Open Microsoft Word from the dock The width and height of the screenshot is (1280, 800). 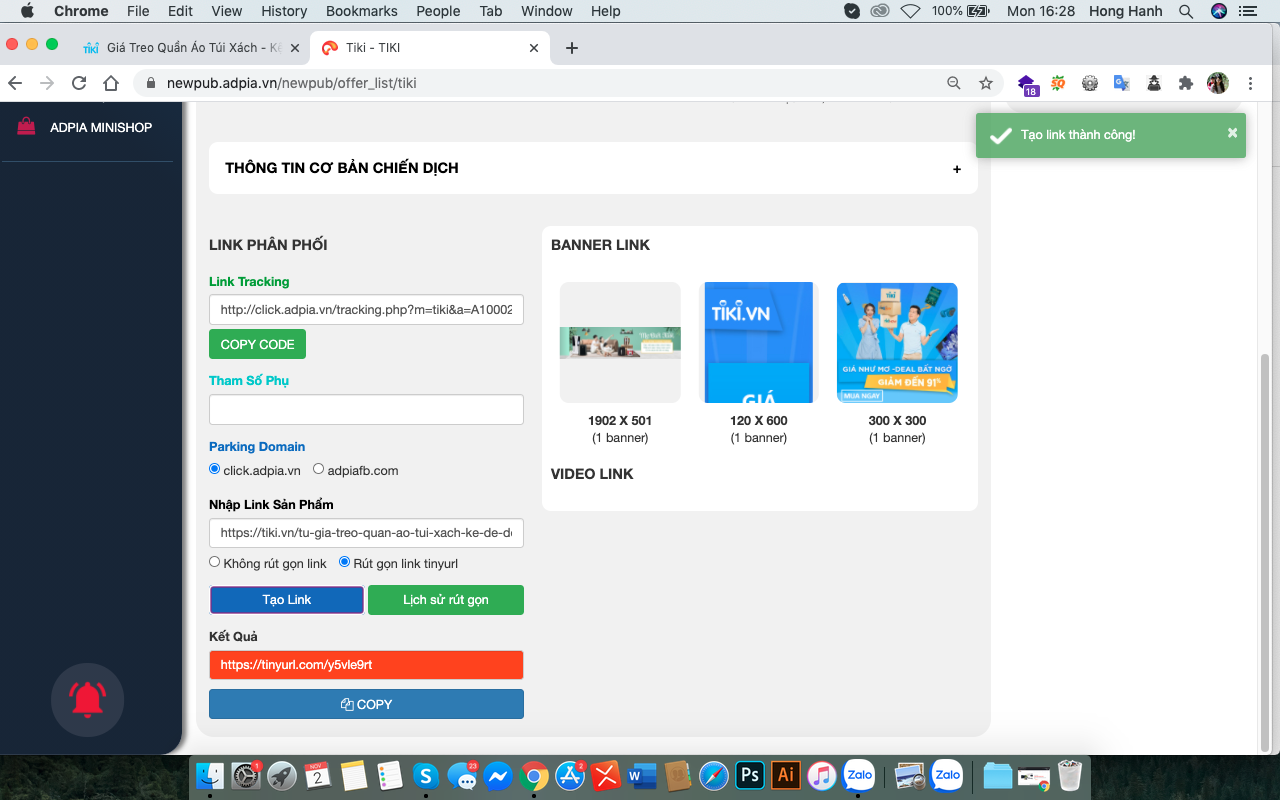coord(641,775)
